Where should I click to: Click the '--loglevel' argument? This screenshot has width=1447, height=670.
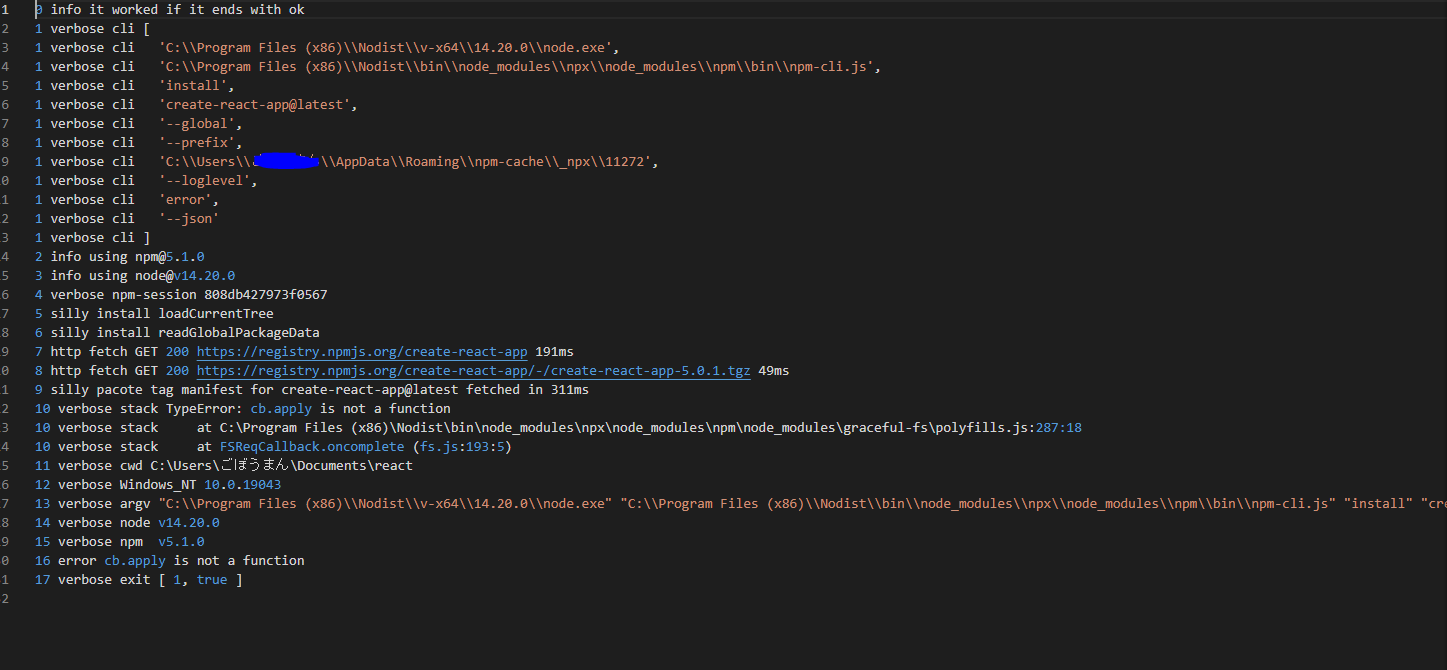pos(208,181)
